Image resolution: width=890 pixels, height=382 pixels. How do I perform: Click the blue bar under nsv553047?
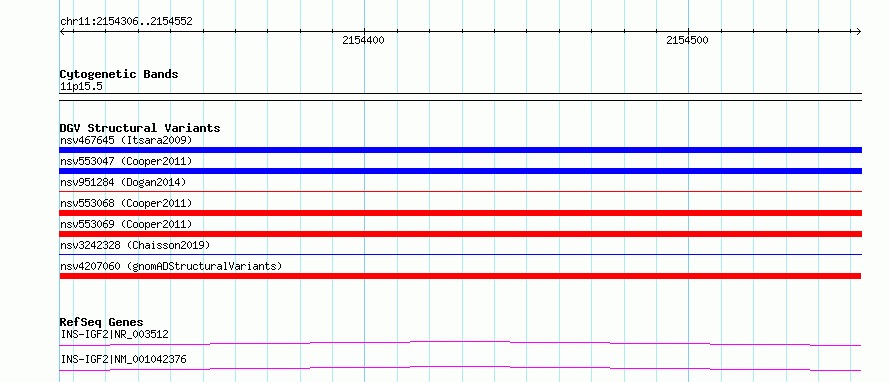pyautogui.click(x=460, y=171)
